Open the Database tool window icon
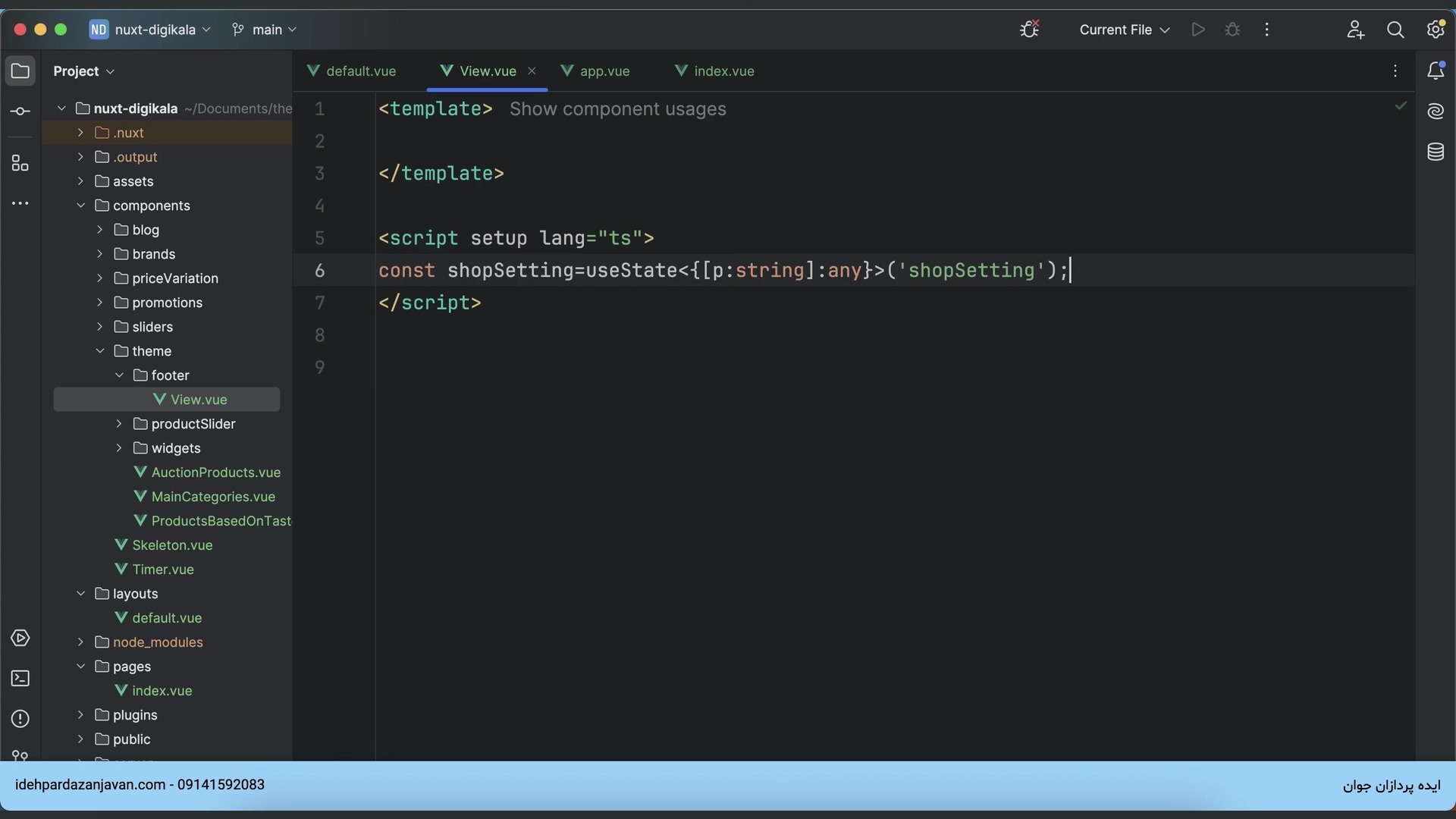The width and height of the screenshot is (1456, 819). pyautogui.click(x=1436, y=152)
